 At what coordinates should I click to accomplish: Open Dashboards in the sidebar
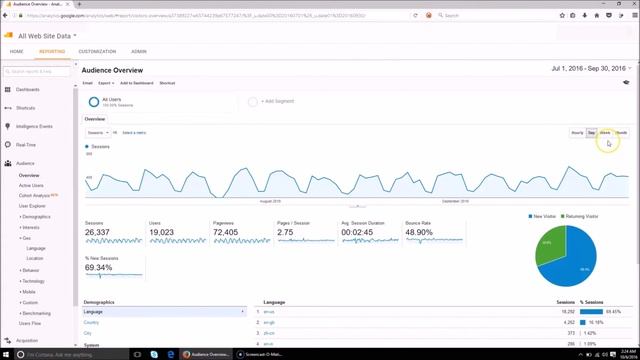click(27, 89)
